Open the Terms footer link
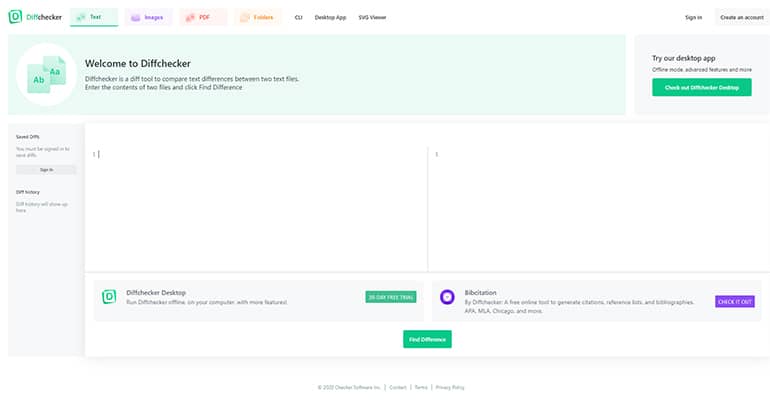The image size is (770, 400). (x=421, y=387)
